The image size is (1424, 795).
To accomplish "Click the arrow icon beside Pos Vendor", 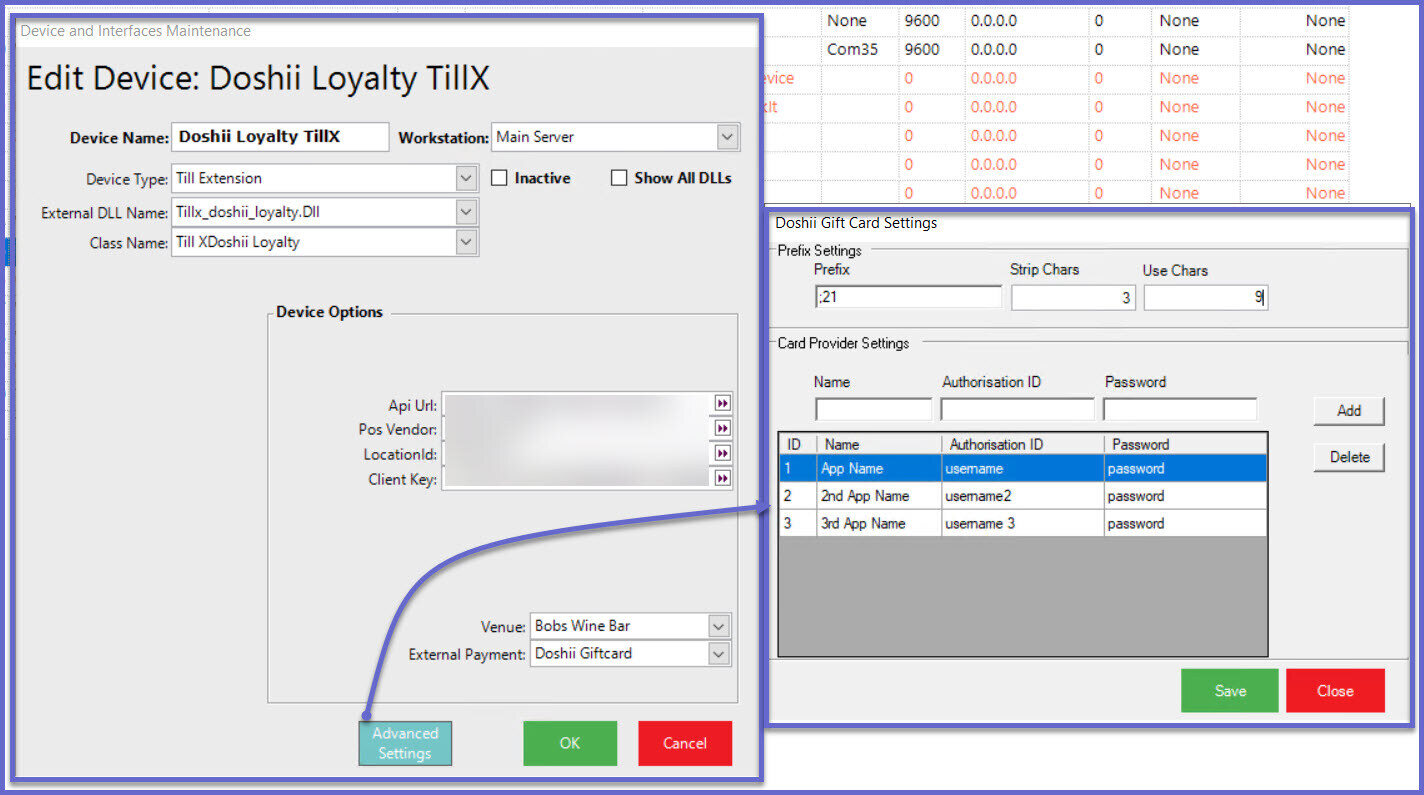I will (722, 428).
